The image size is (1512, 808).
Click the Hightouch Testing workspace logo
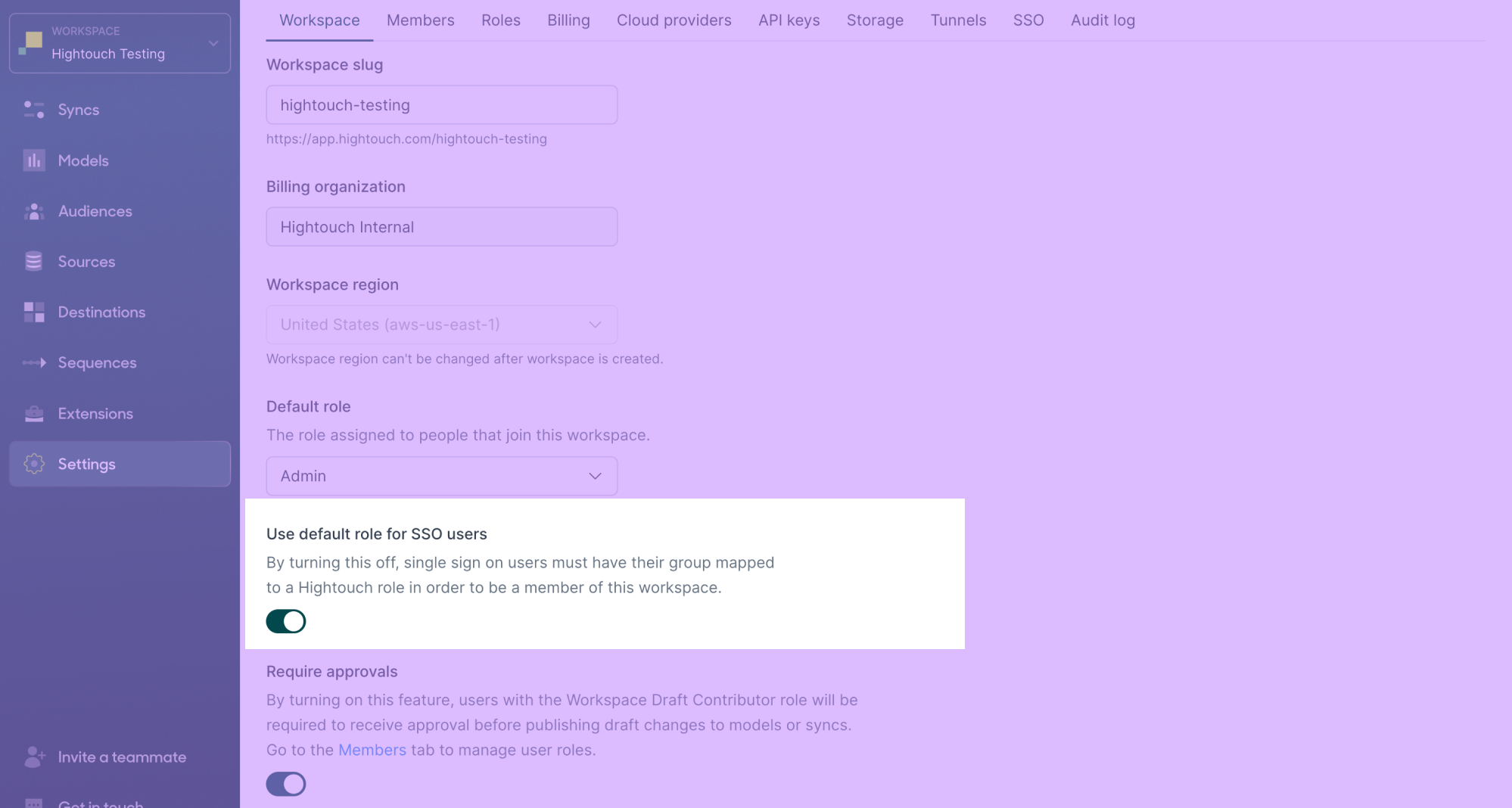[31, 43]
